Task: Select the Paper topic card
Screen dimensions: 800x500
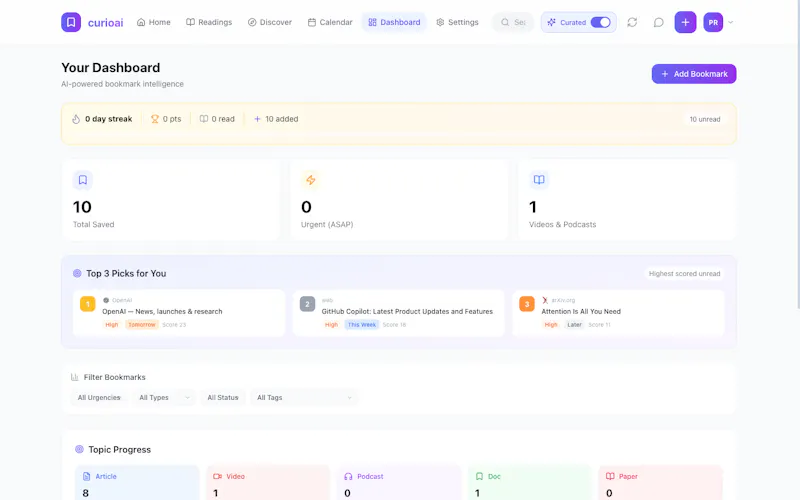Action: pos(661,483)
